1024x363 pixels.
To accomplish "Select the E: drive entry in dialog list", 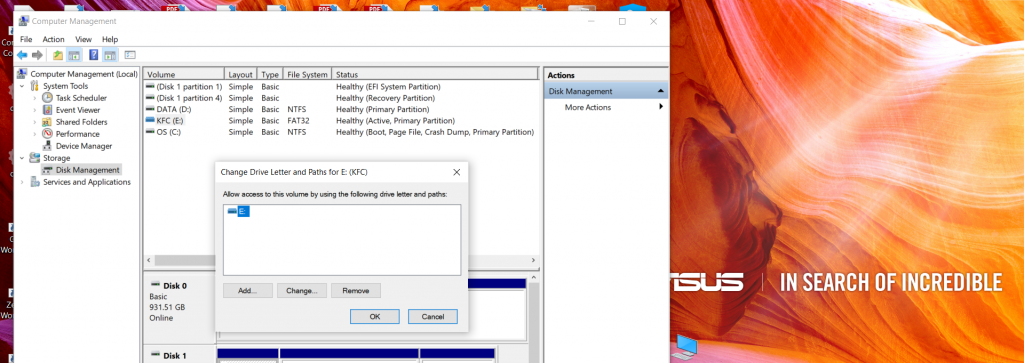I will [x=238, y=212].
